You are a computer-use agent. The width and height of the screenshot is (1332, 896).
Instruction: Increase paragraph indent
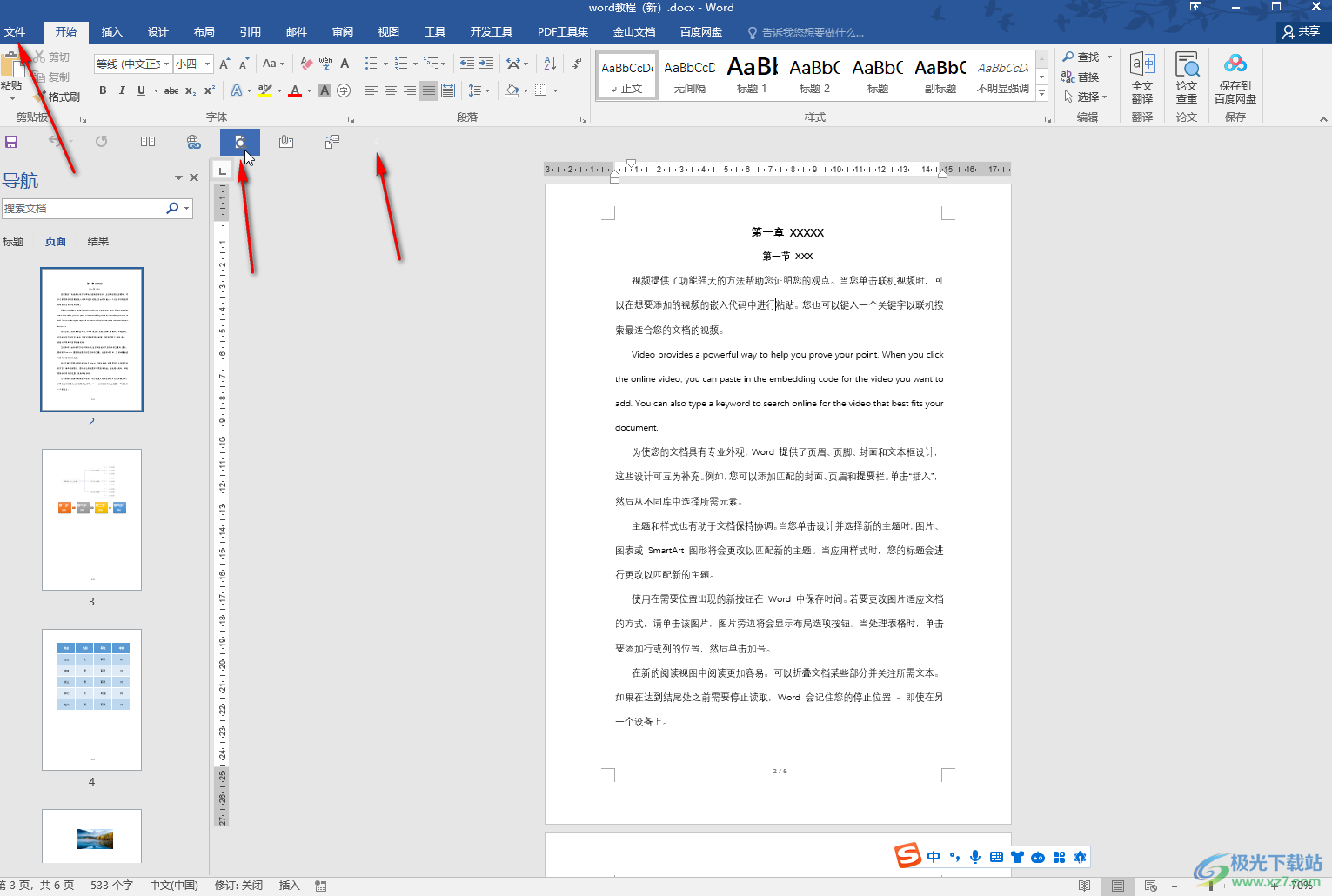point(486,64)
